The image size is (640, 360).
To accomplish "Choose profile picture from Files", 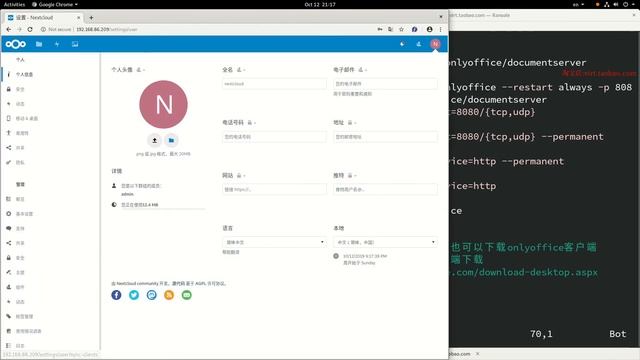I will 171,140.
